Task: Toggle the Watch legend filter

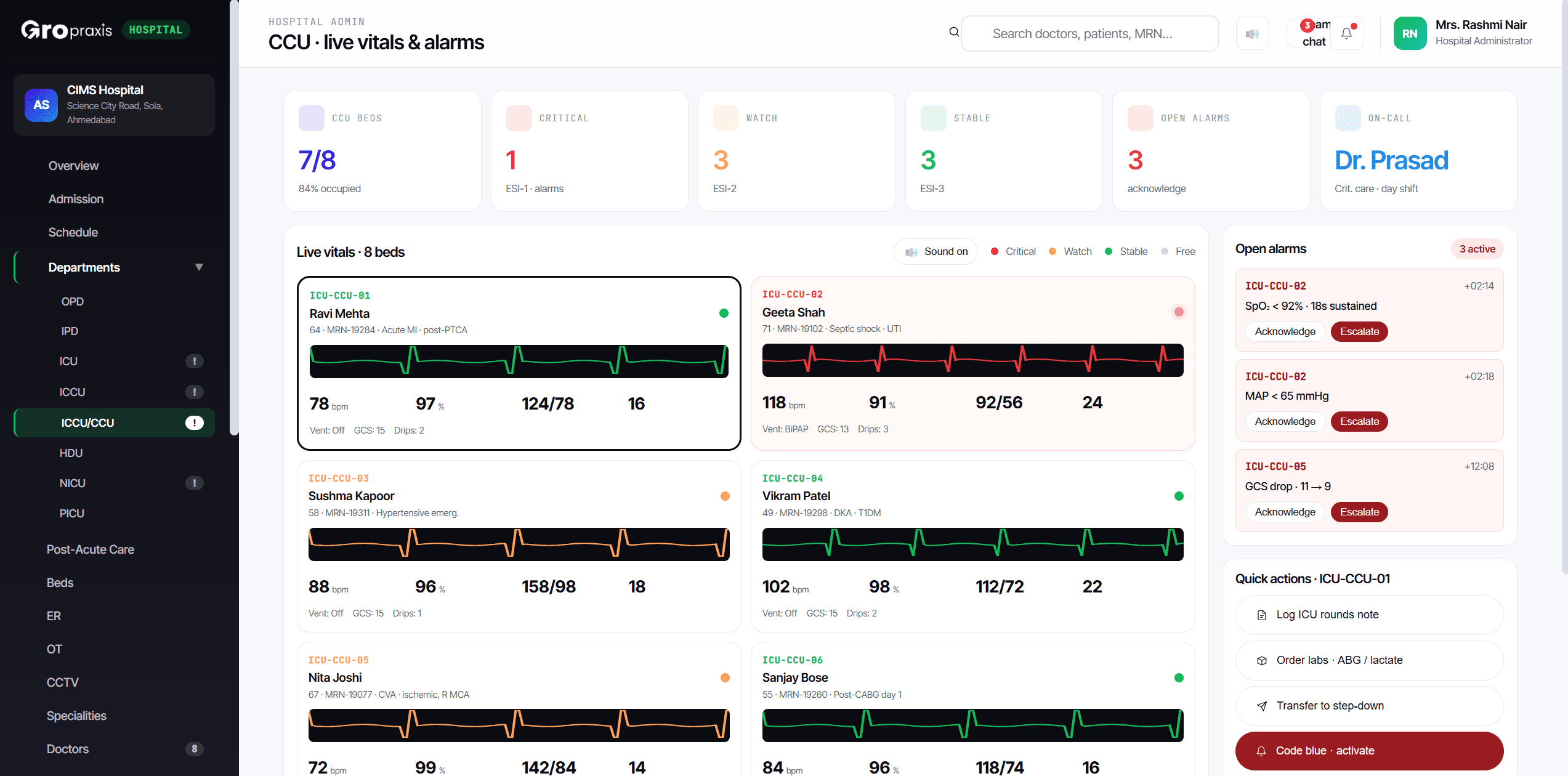Action: [1071, 251]
